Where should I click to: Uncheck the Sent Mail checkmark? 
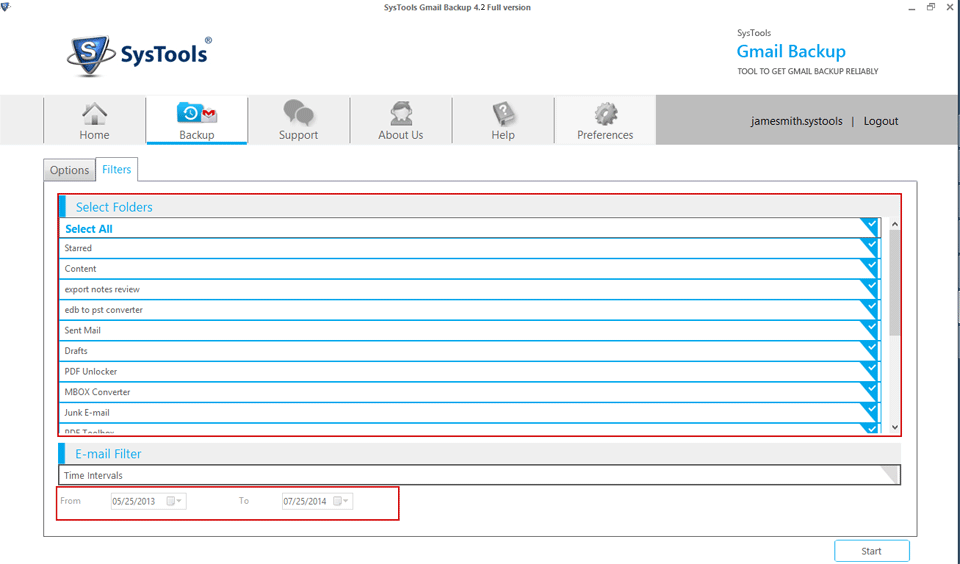(x=869, y=329)
